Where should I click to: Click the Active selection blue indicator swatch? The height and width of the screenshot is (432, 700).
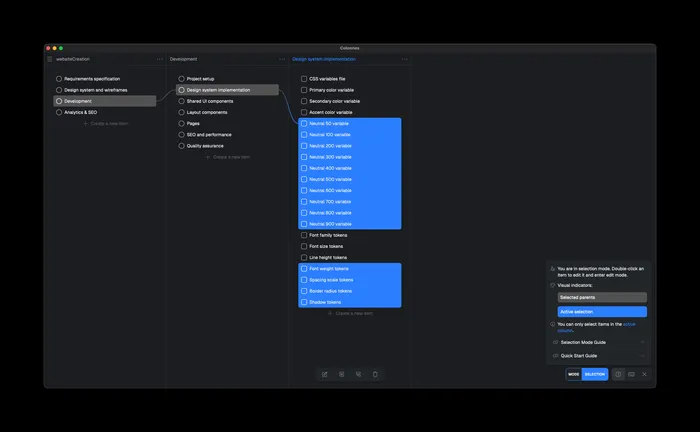[602, 312]
